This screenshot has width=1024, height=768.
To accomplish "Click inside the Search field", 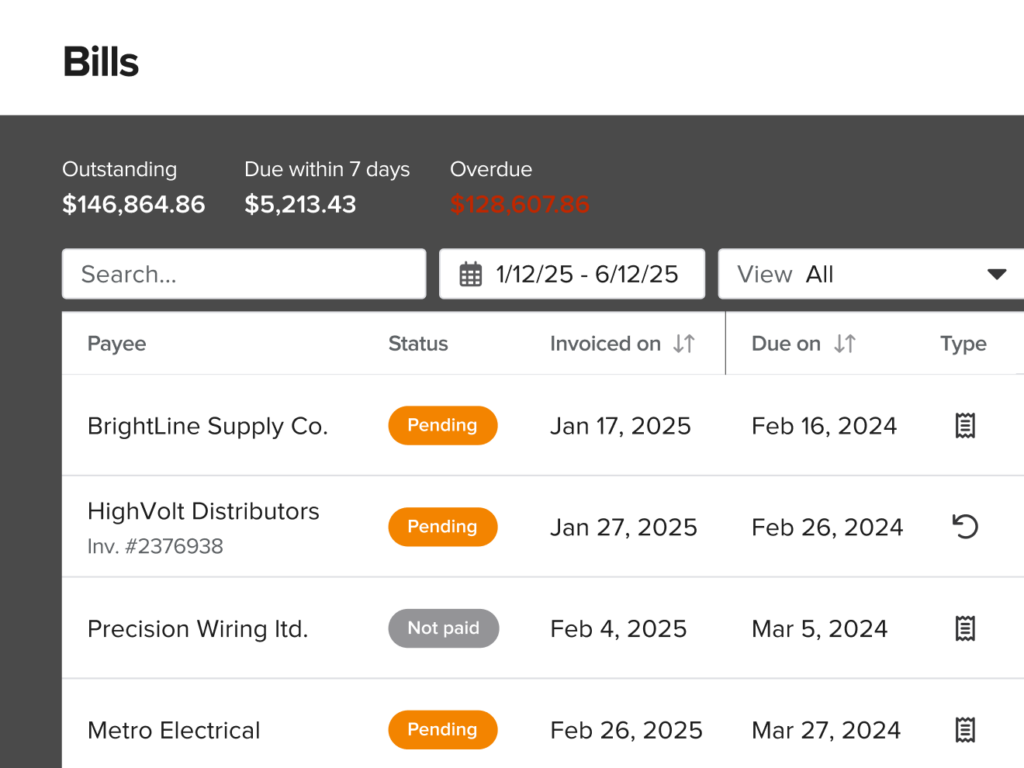I will pyautogui.click(x=244, y=273).
